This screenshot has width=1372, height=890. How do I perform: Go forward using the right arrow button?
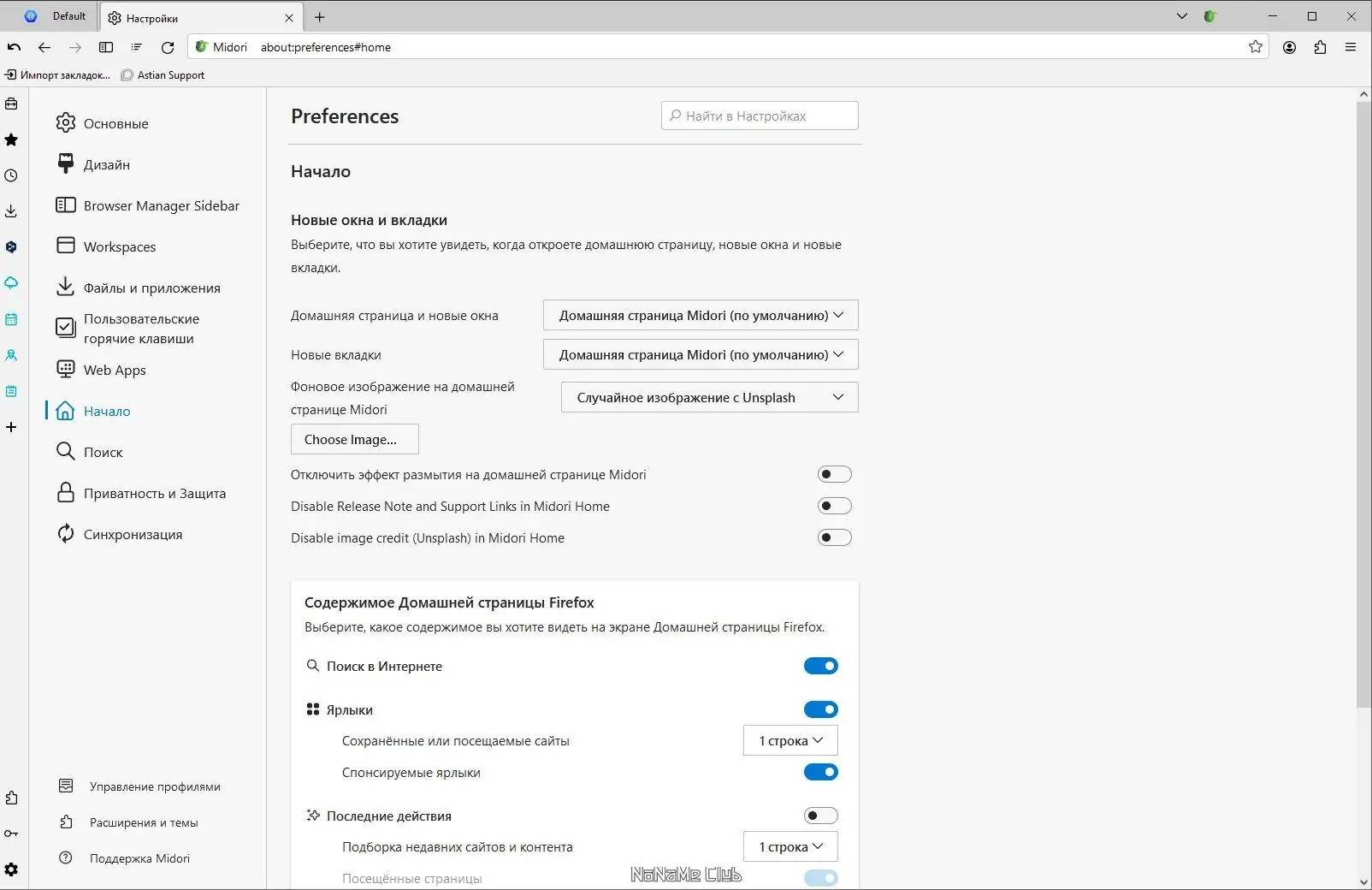pyautogui.click(x=75, y=47)
